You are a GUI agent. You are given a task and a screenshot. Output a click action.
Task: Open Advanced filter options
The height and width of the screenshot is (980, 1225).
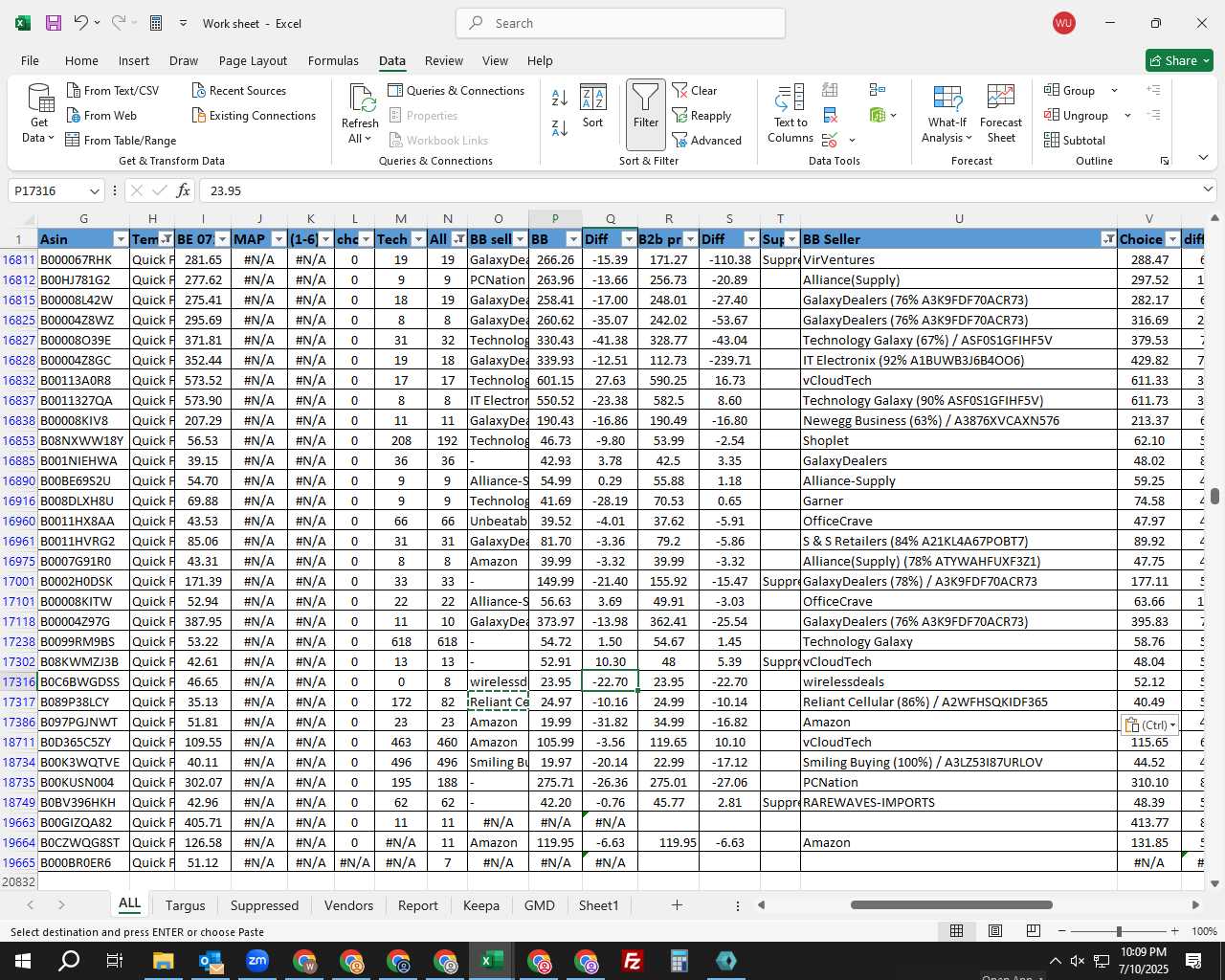[707, 140]
